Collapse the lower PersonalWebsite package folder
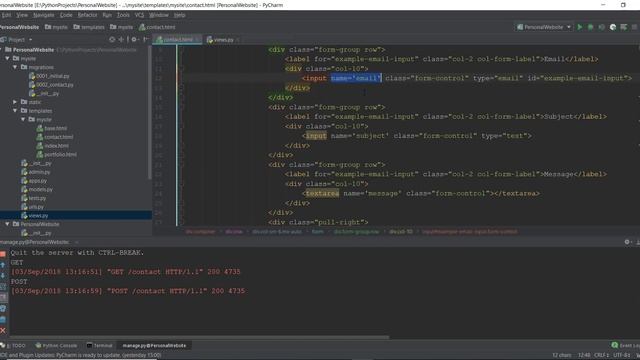 point(7,224)
